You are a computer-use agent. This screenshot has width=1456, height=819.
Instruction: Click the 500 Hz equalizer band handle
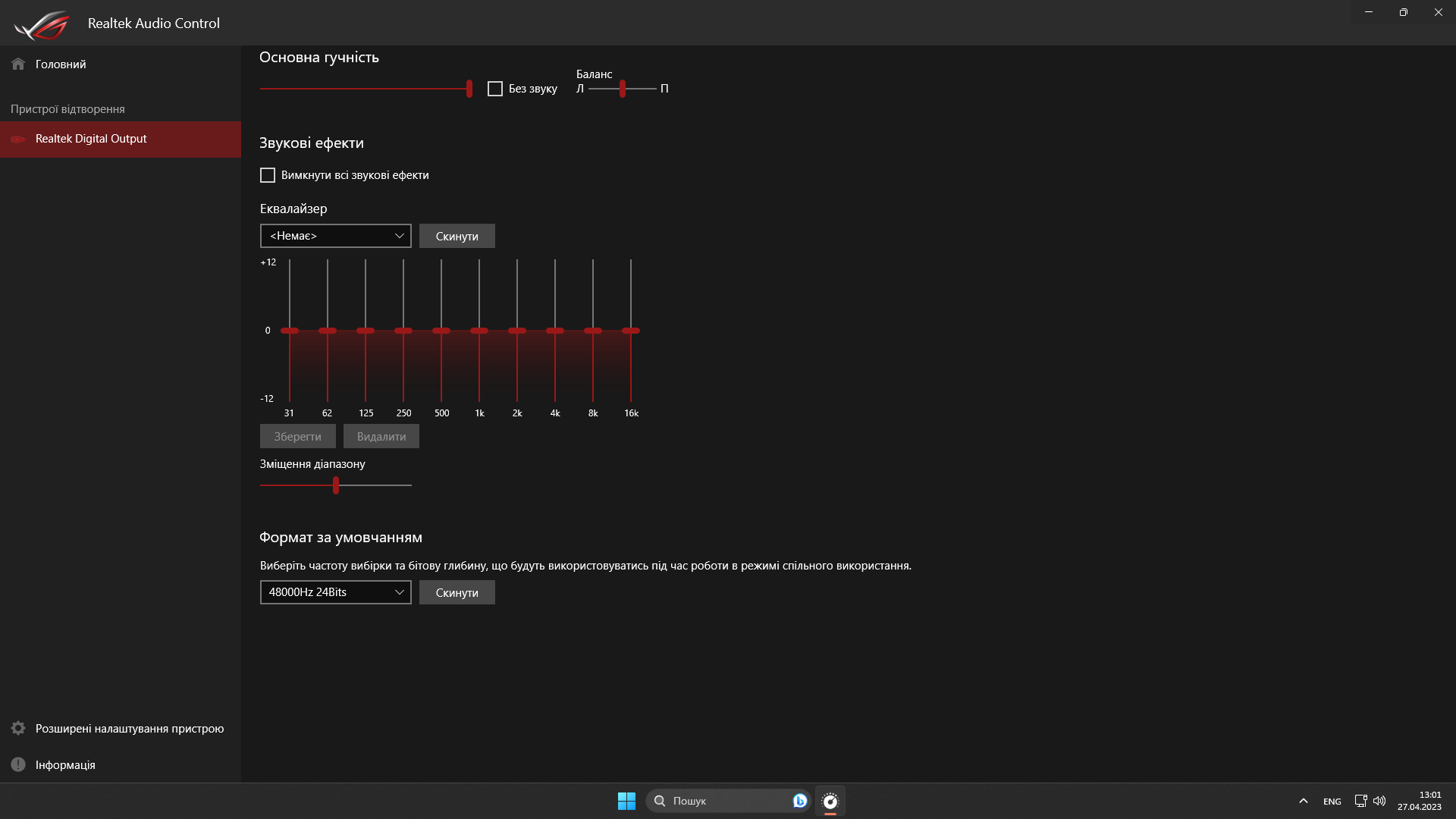[x=441, y=331]
